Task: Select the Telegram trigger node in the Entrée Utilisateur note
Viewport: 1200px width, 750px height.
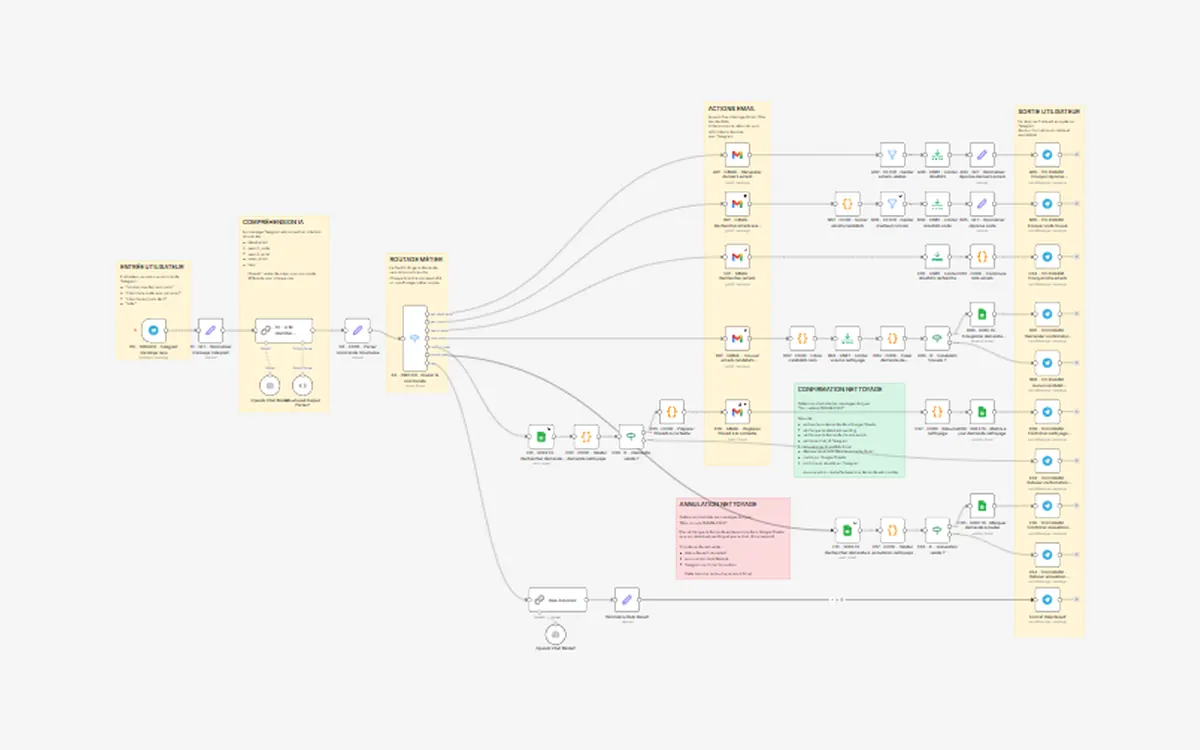Action: pos(154,331)
